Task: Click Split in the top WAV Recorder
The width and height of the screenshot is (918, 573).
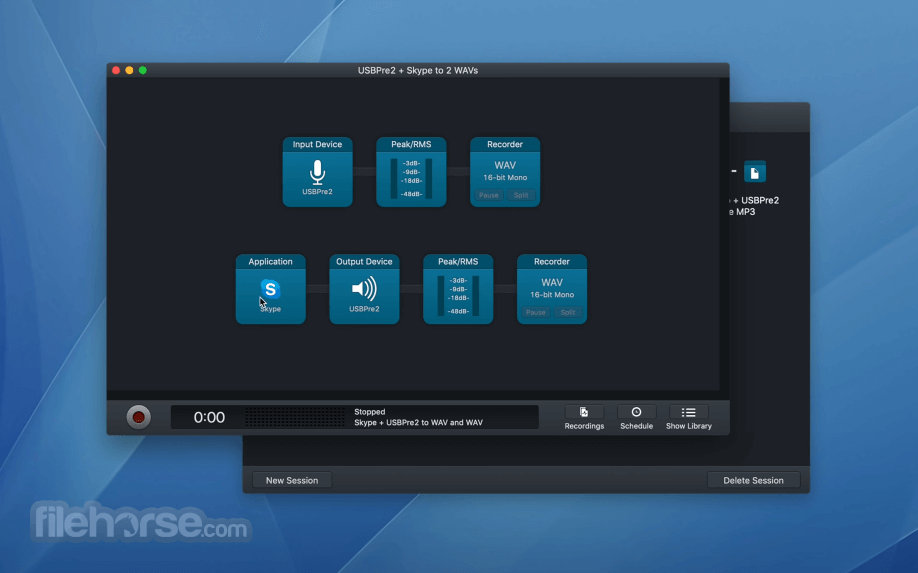Action: [x=520, y=195]
